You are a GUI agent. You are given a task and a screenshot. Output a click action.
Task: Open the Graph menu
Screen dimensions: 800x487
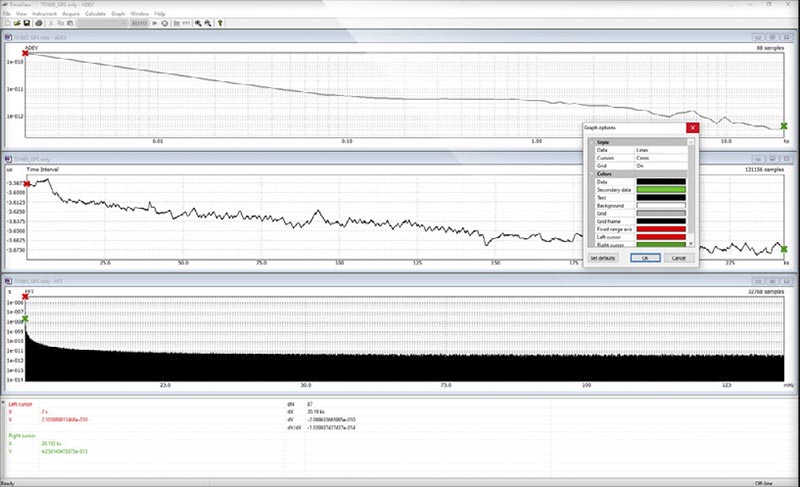(118, 14)
